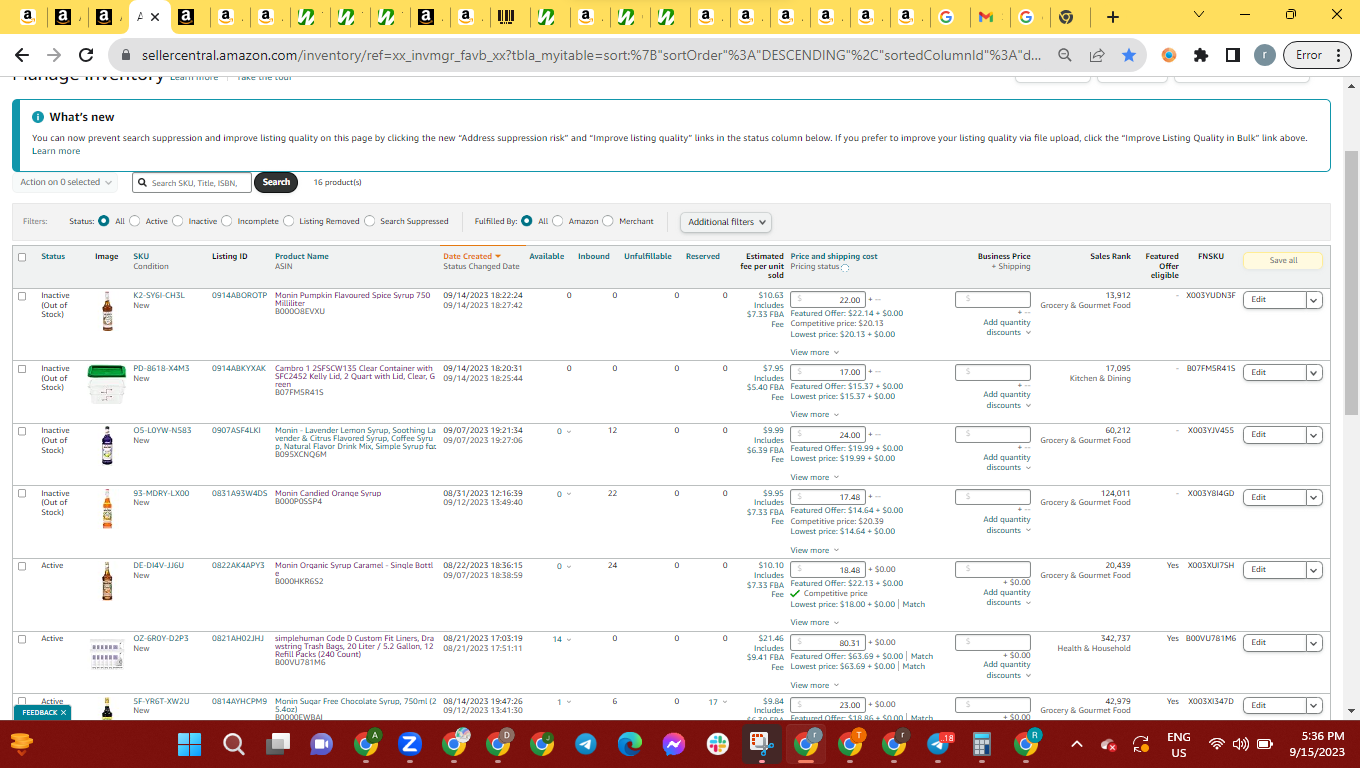
Task: Focus the Search SKU, Title, ISBN field
Action: click(192, 182)
